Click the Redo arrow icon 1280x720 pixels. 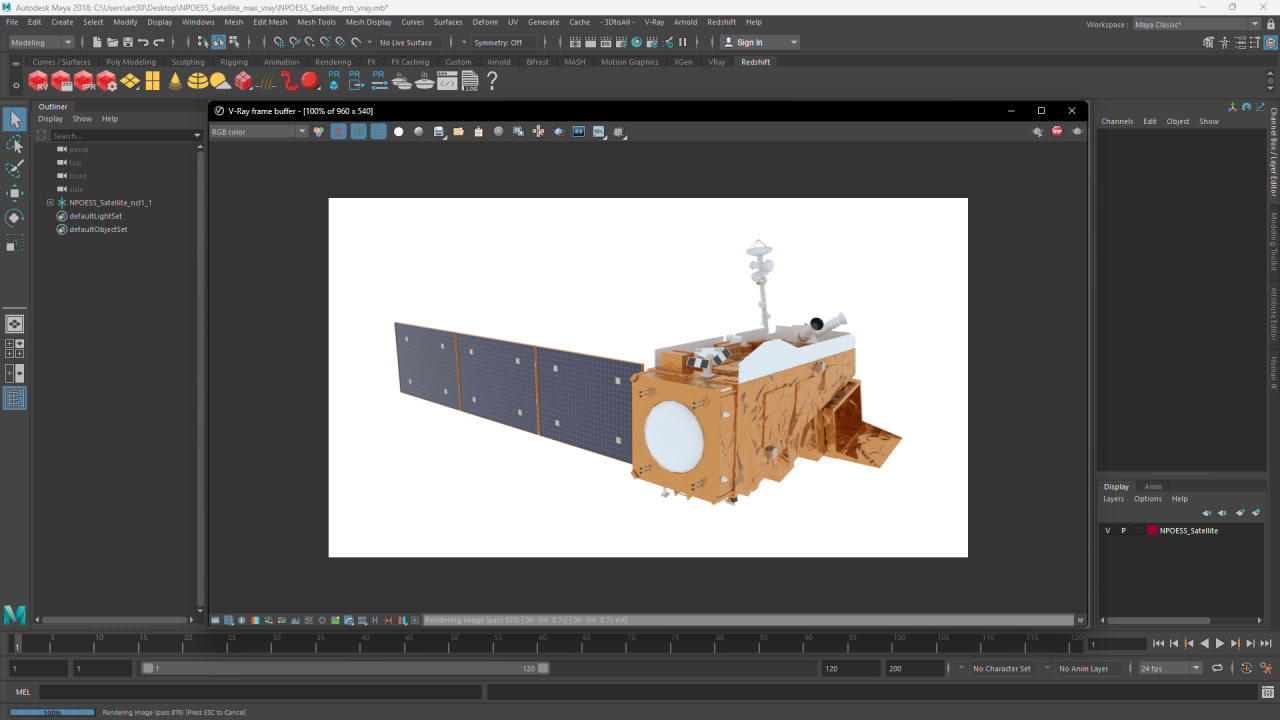(159, 42)
